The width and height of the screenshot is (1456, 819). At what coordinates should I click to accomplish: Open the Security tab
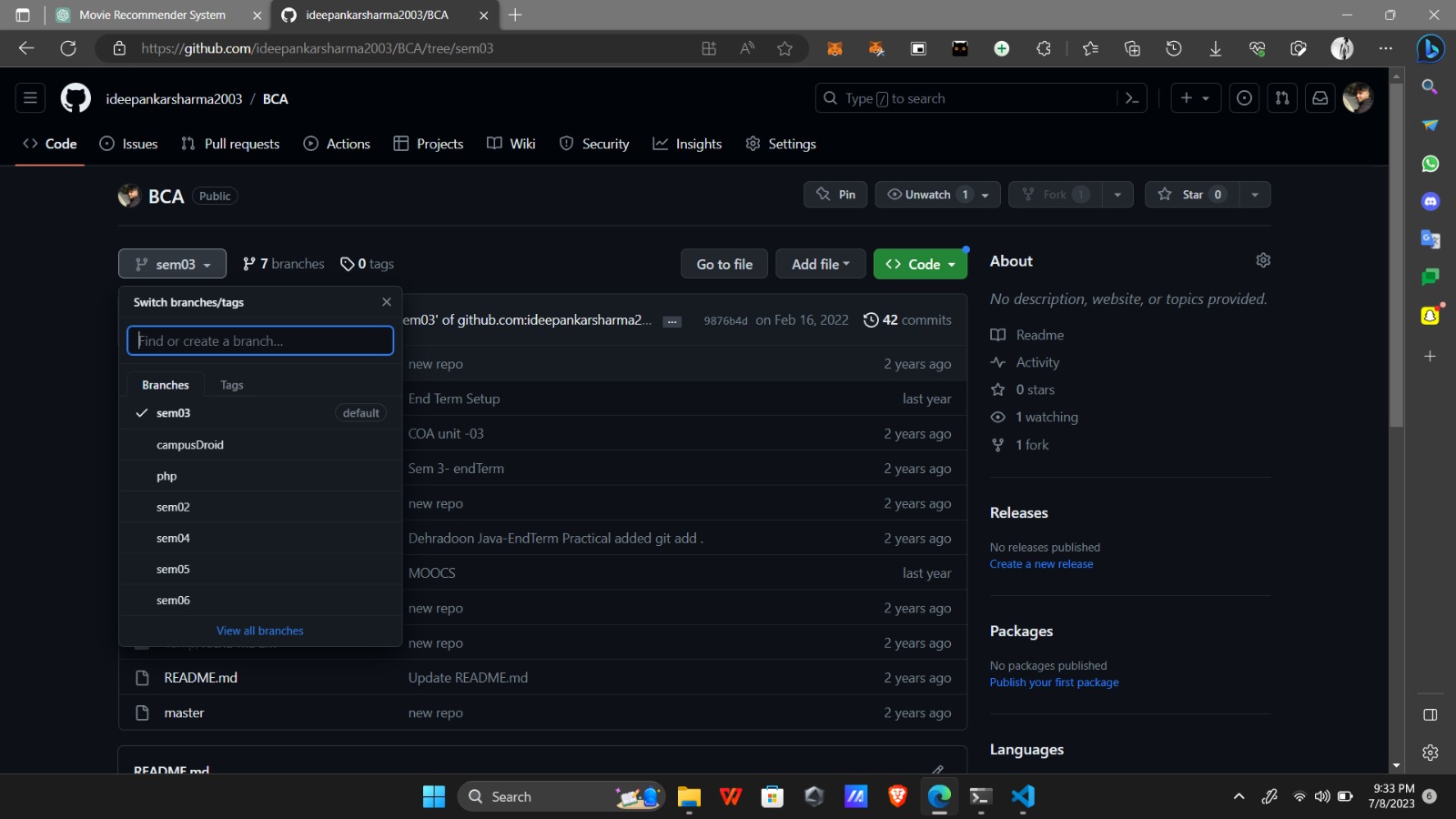click(x=594, y=144)
